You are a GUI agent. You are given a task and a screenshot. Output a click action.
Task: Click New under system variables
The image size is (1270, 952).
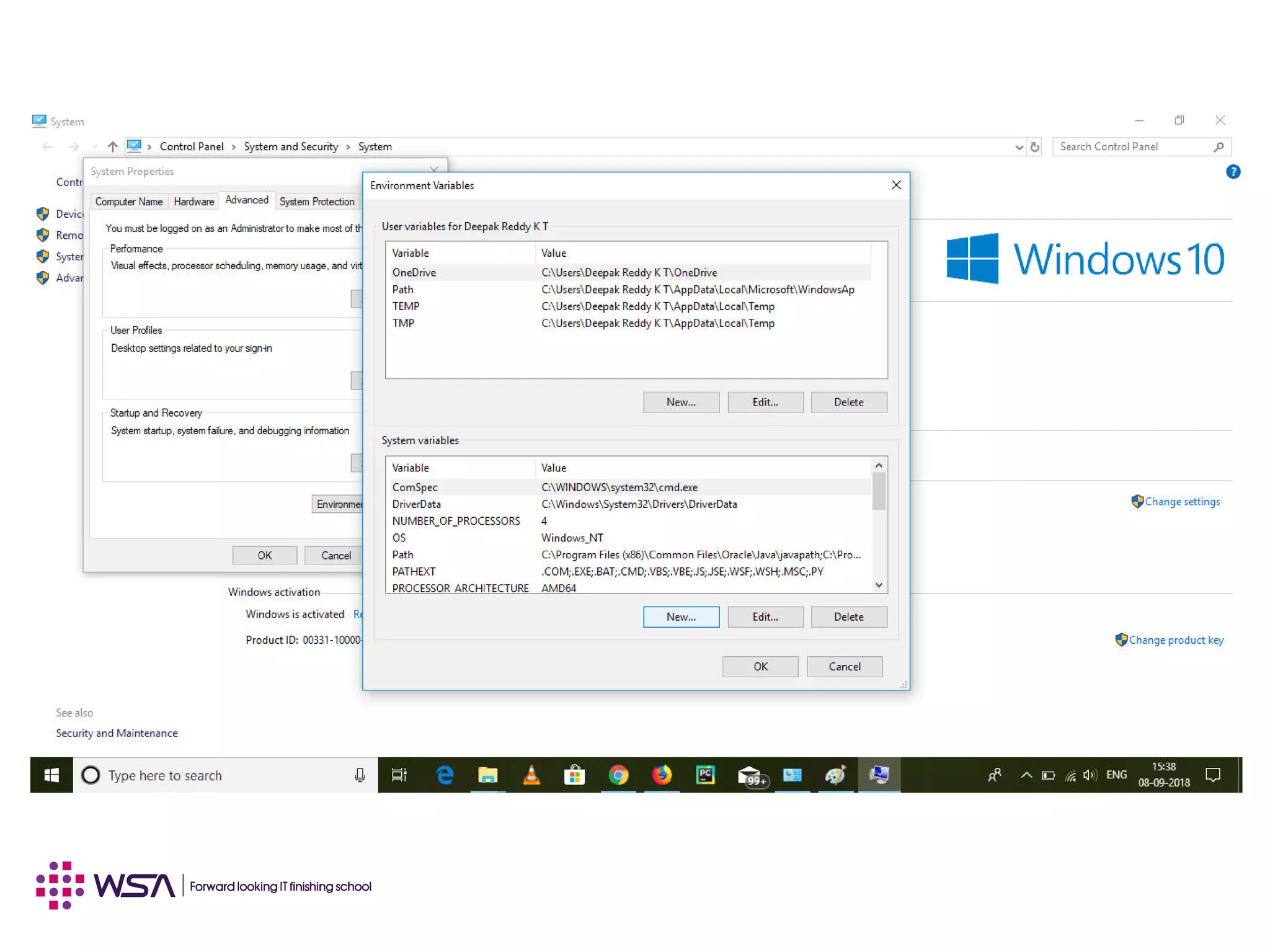coord(681,616)
